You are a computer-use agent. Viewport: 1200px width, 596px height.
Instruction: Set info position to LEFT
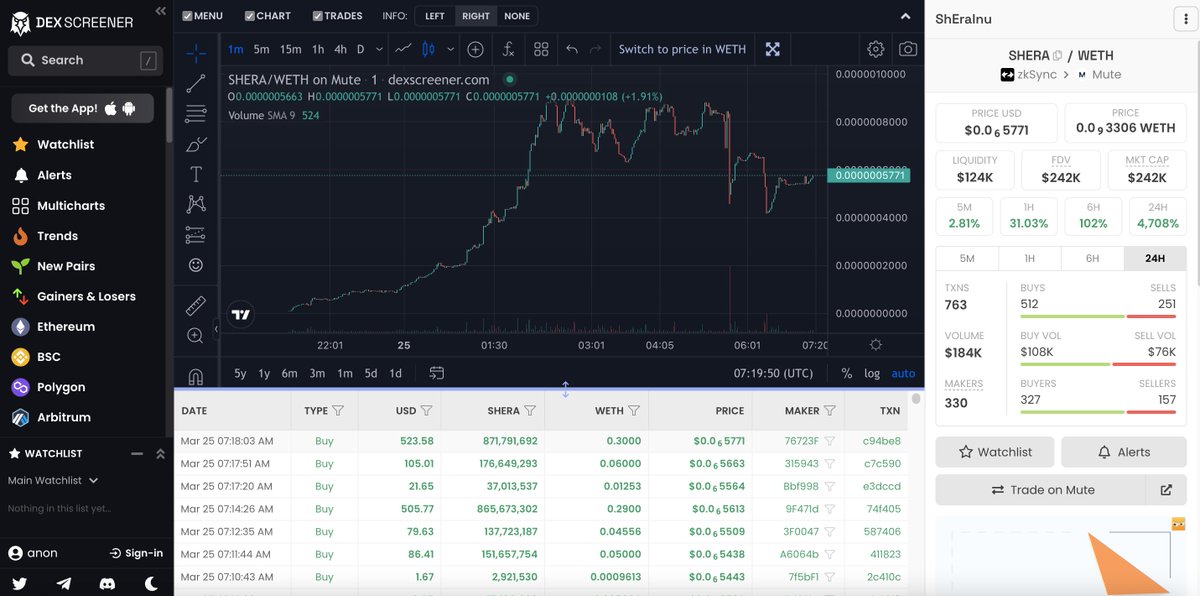(435, 16)
